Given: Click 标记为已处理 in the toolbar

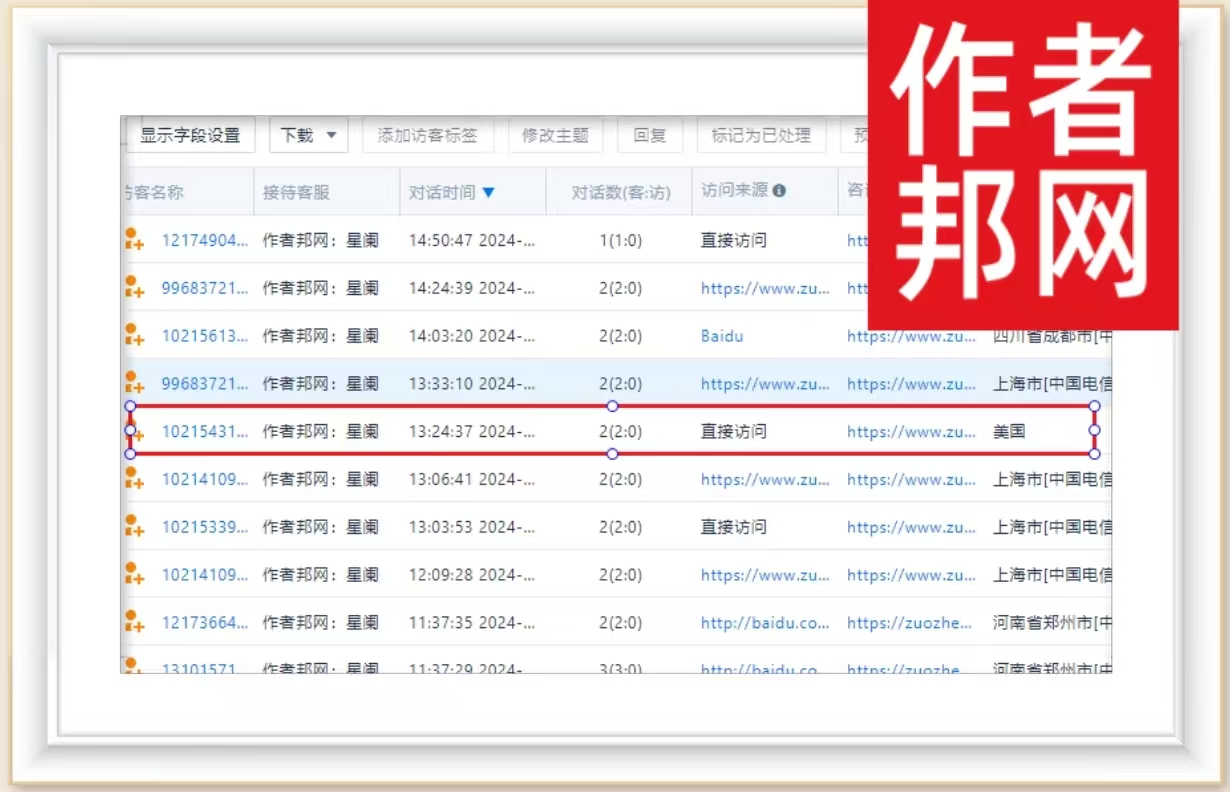Looking at the screenshot, I should [x=761, y=136].
